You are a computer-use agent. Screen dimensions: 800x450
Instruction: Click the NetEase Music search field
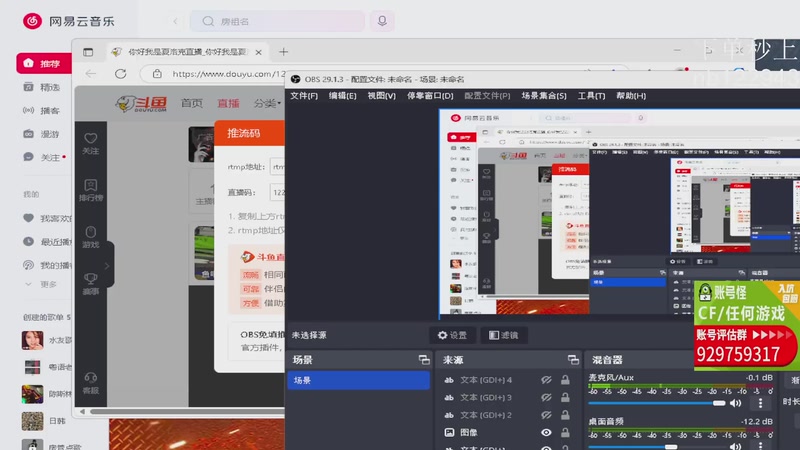coord(277,21)
